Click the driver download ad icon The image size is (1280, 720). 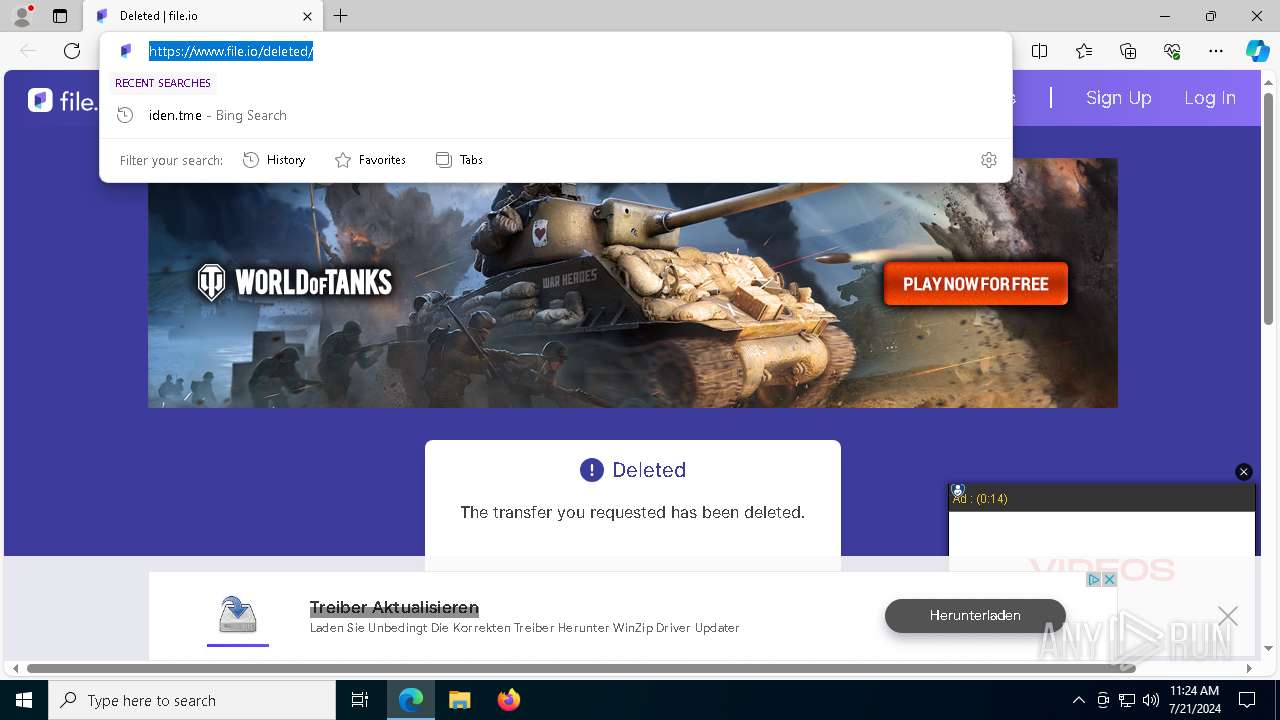238,615
